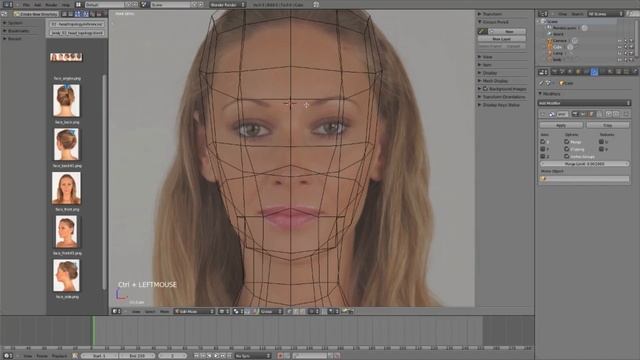Toggle the Mirror Y axis checkbox
Image resolution: width=640 pixels, height=360 pixels.
pyautogui.click(x=543, y=149)
